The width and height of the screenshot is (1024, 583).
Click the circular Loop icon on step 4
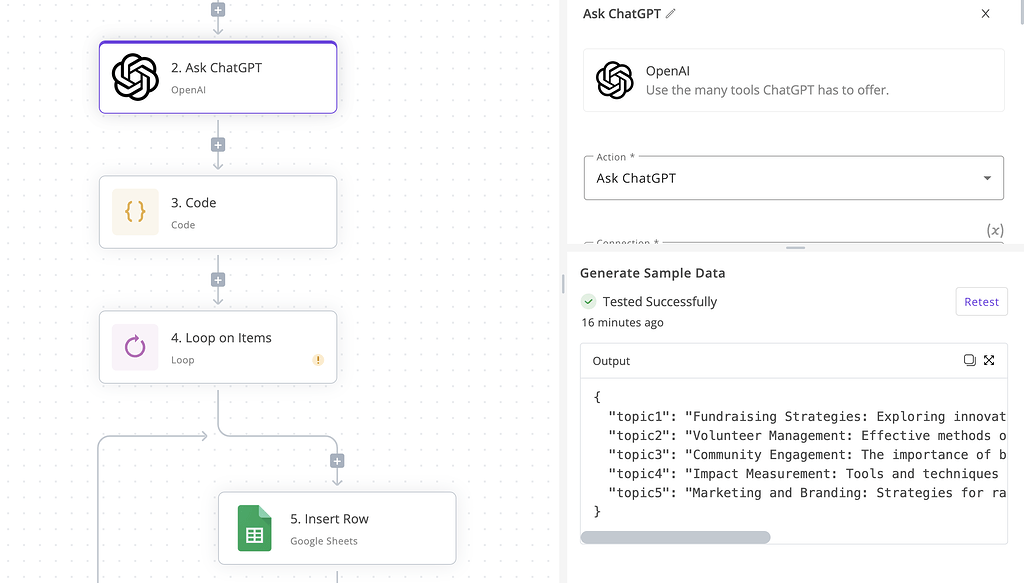coord(135,347)
